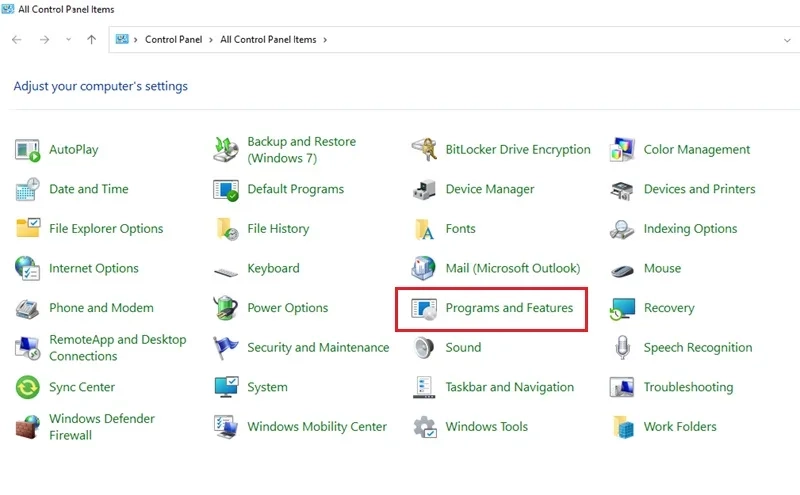The width and height of the screenshot is (800, 495).
Task: Navigate back using the back arrow
Action: click(17, 39)
